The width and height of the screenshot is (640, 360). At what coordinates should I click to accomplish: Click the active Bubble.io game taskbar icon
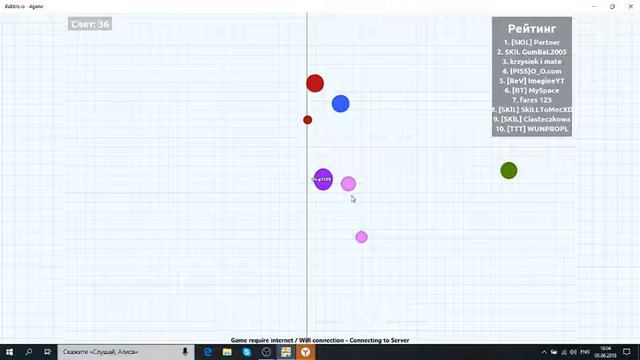286,352
